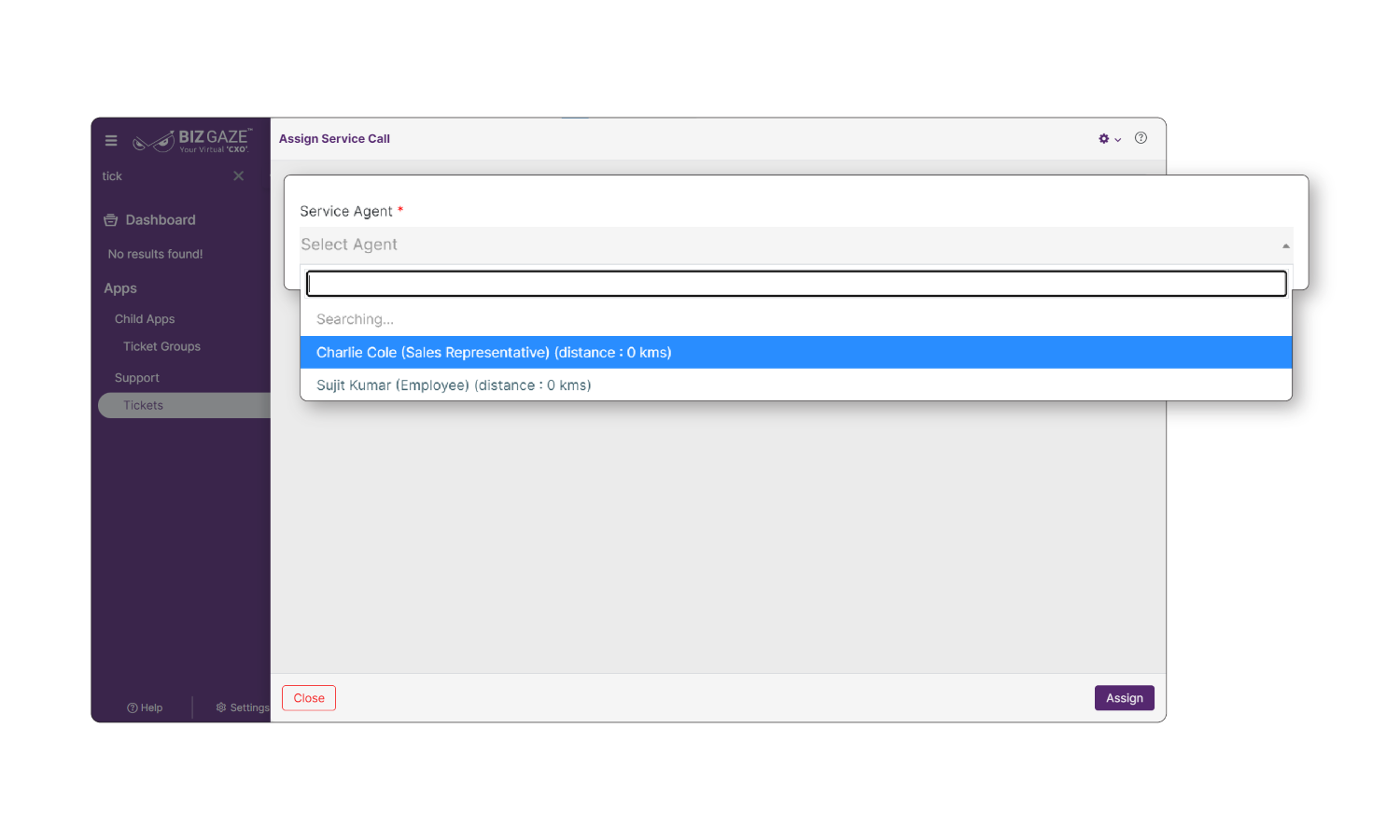Viewport: 1400px width, 840px height.
Task: Open Help at the sidebar bottom
Action: 145,707
